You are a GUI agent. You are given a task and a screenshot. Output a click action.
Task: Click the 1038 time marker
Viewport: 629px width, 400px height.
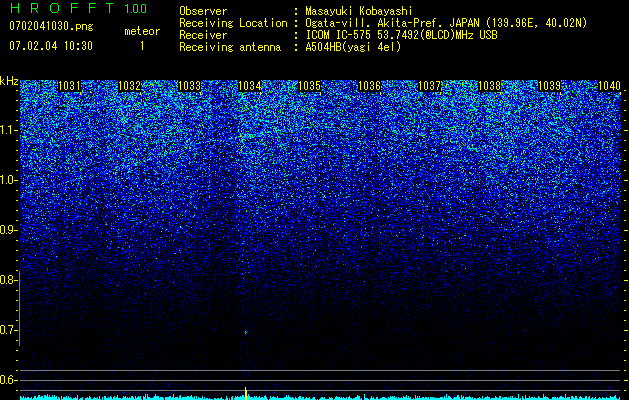490,86
